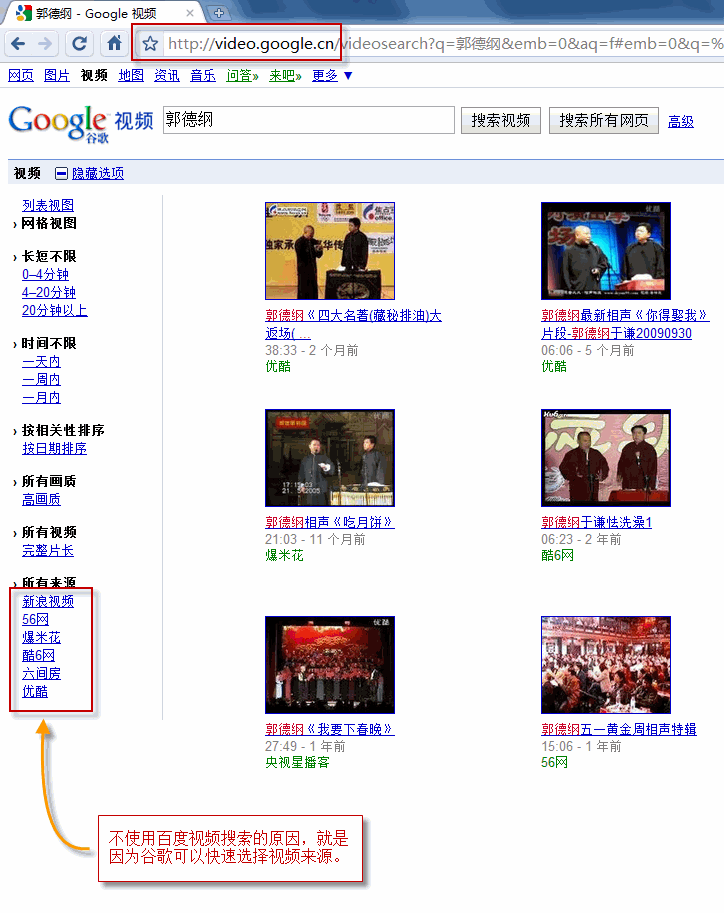Open the 高级 advanced search link

[680, 121]
